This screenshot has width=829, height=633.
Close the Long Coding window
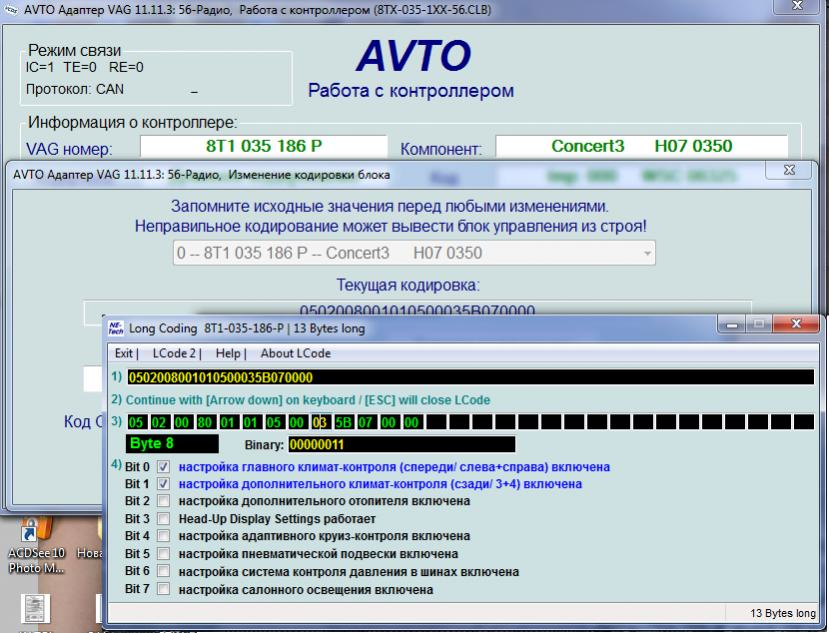(796, 324)
